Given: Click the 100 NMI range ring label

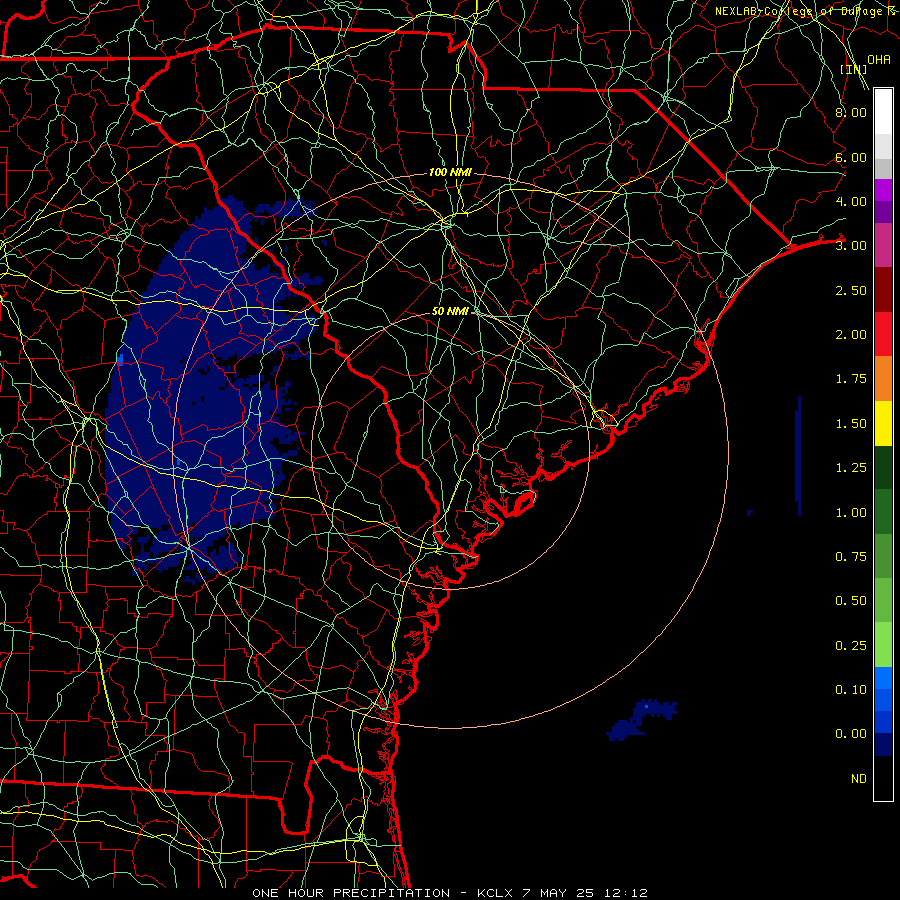Looking at the screenshot, I should click(450, 172).
